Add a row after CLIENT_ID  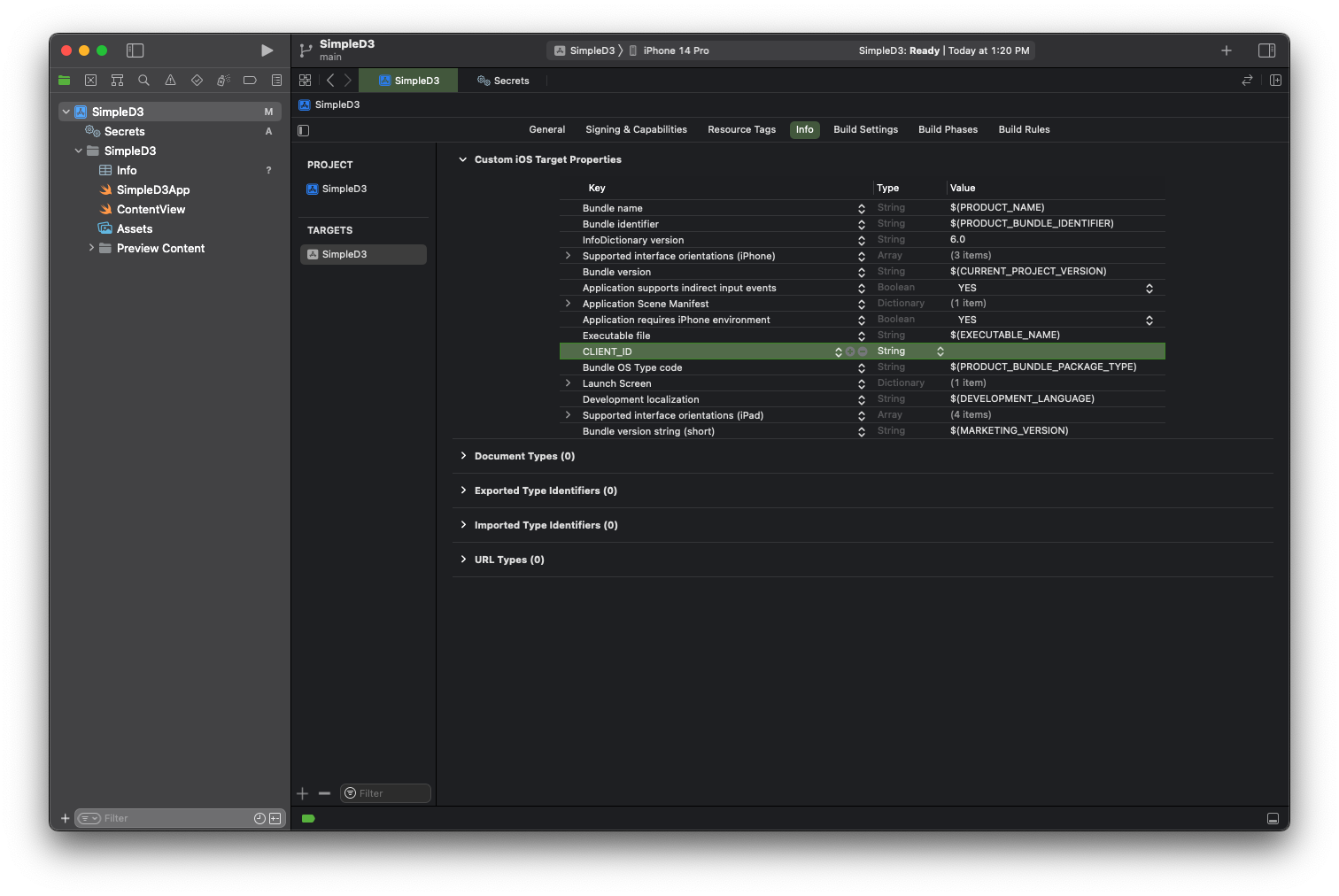point(850,351)
